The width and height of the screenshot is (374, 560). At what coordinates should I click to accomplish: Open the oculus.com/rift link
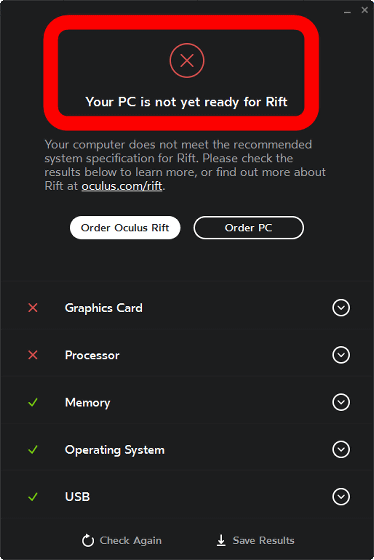pyautogui.click(x=122, y=186)
